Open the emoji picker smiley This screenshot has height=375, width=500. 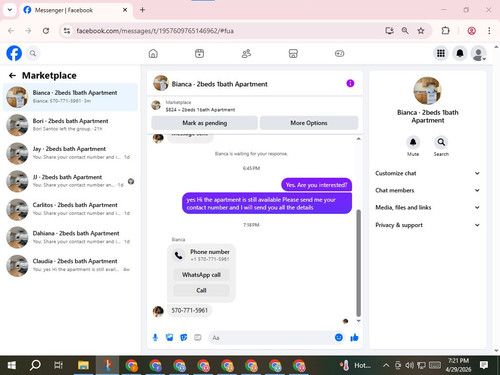[339, 338]
